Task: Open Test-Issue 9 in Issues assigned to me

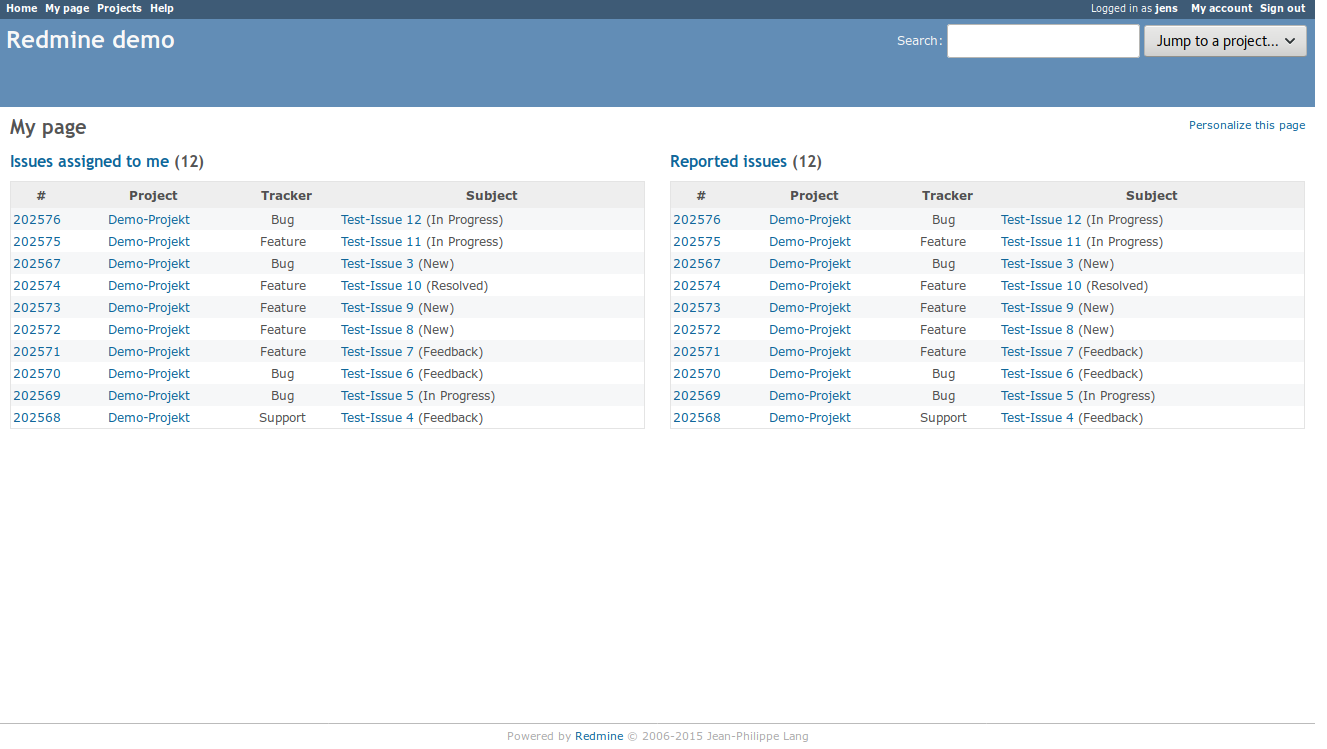Action: [x=377, y=308]
